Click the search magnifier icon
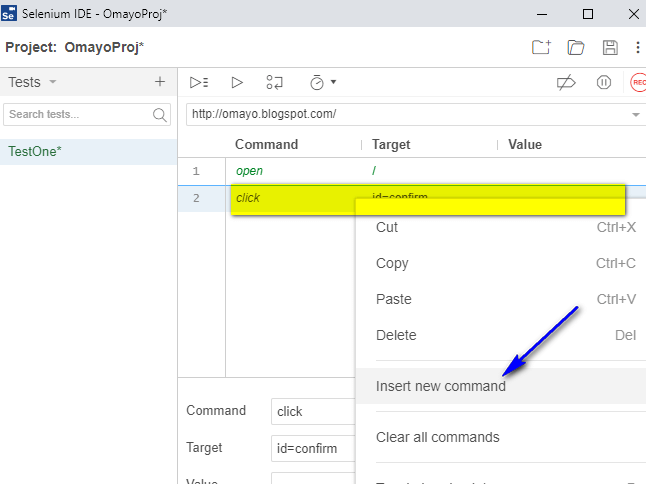646x484 pixels. (160, 115)
